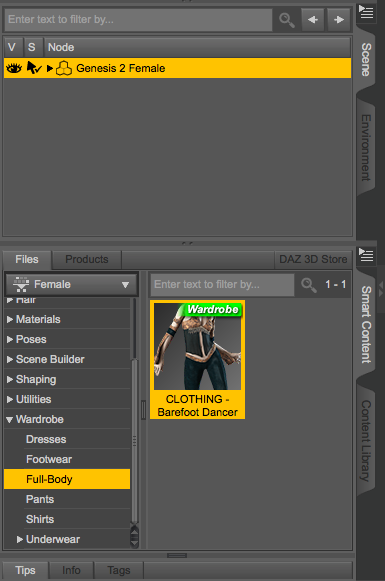
Task: Collapse the Wardrobe category
Action: [10, 420]
